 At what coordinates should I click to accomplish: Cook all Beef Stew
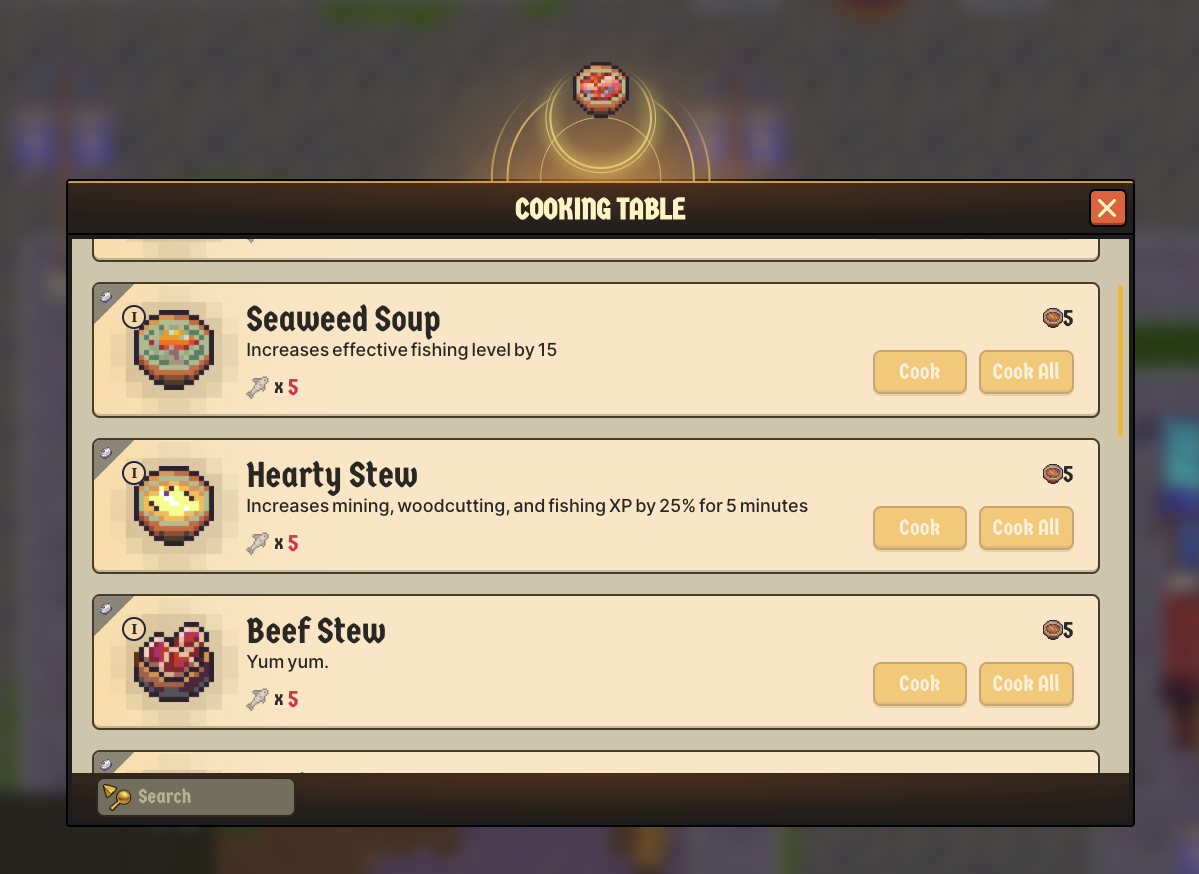(x=1026, y=684)
